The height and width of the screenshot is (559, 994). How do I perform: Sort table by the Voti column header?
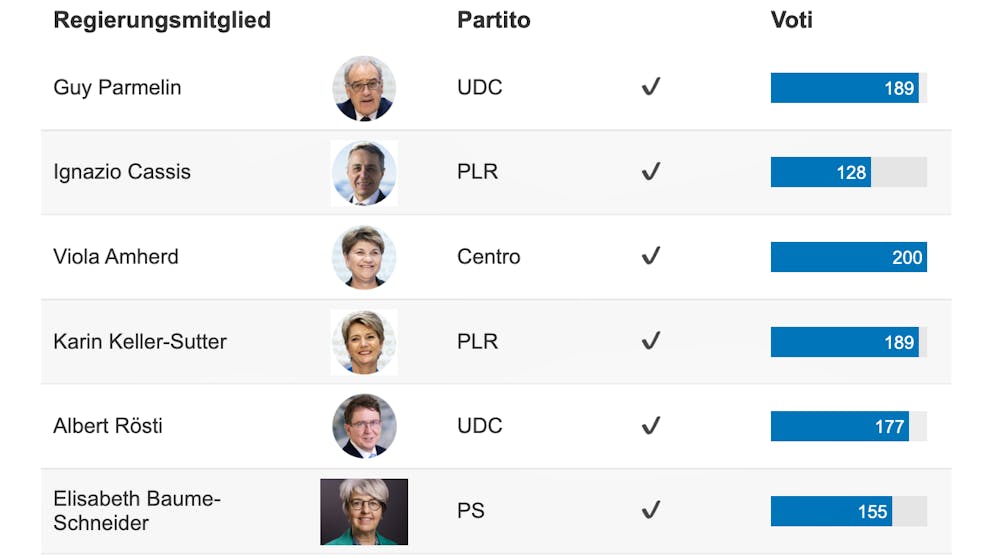tap(791, 20)
